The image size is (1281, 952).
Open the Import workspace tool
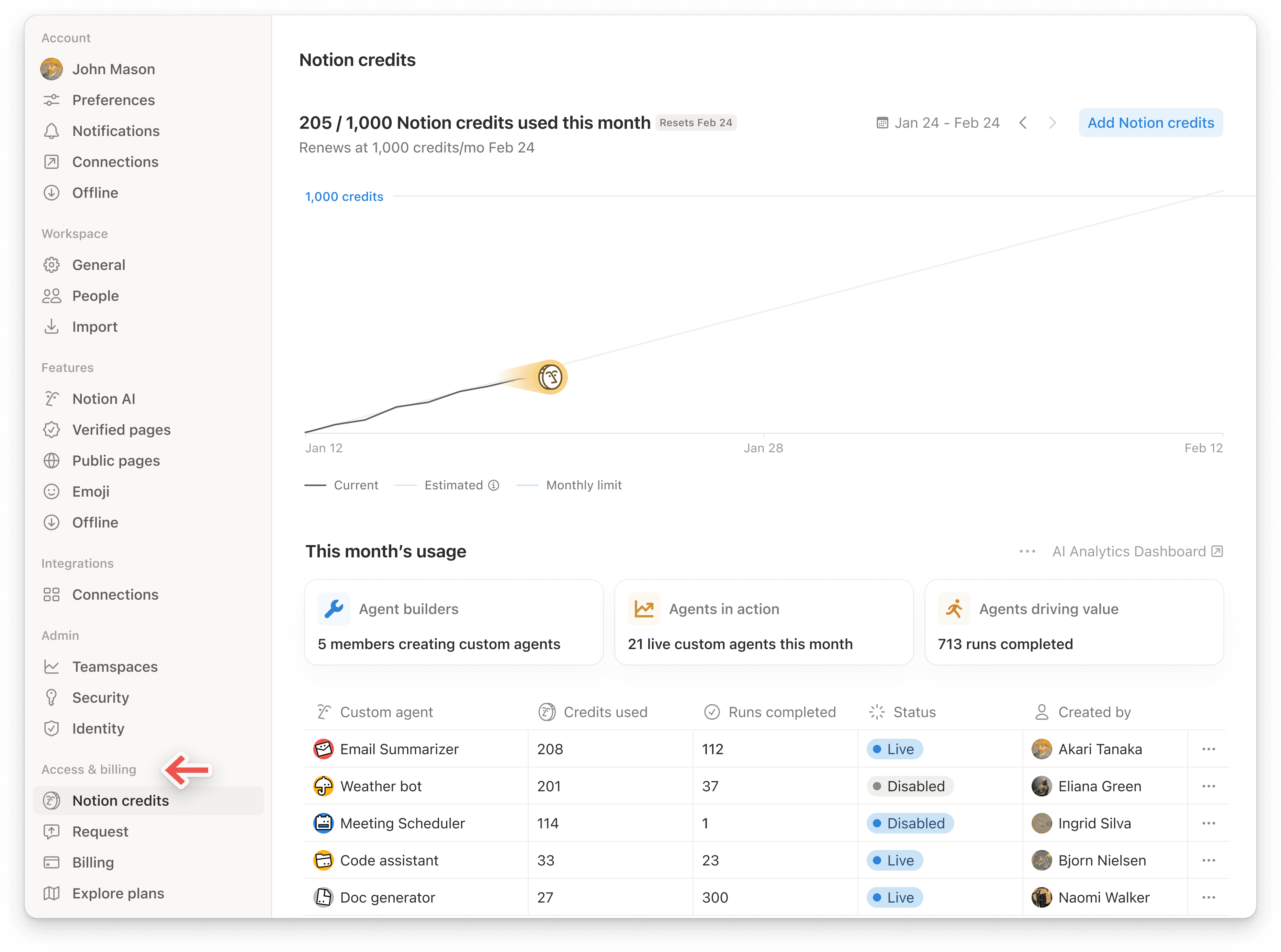(x=94, y=326)
